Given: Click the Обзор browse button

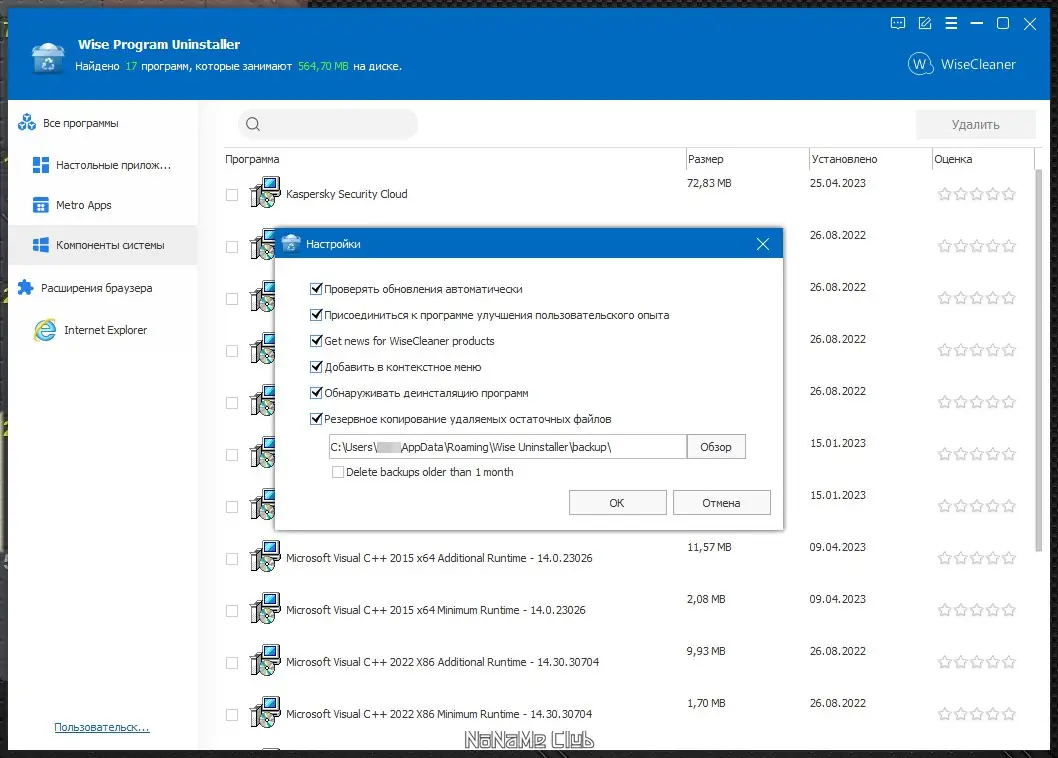Looking at the screenshot, I should (716, 447).
